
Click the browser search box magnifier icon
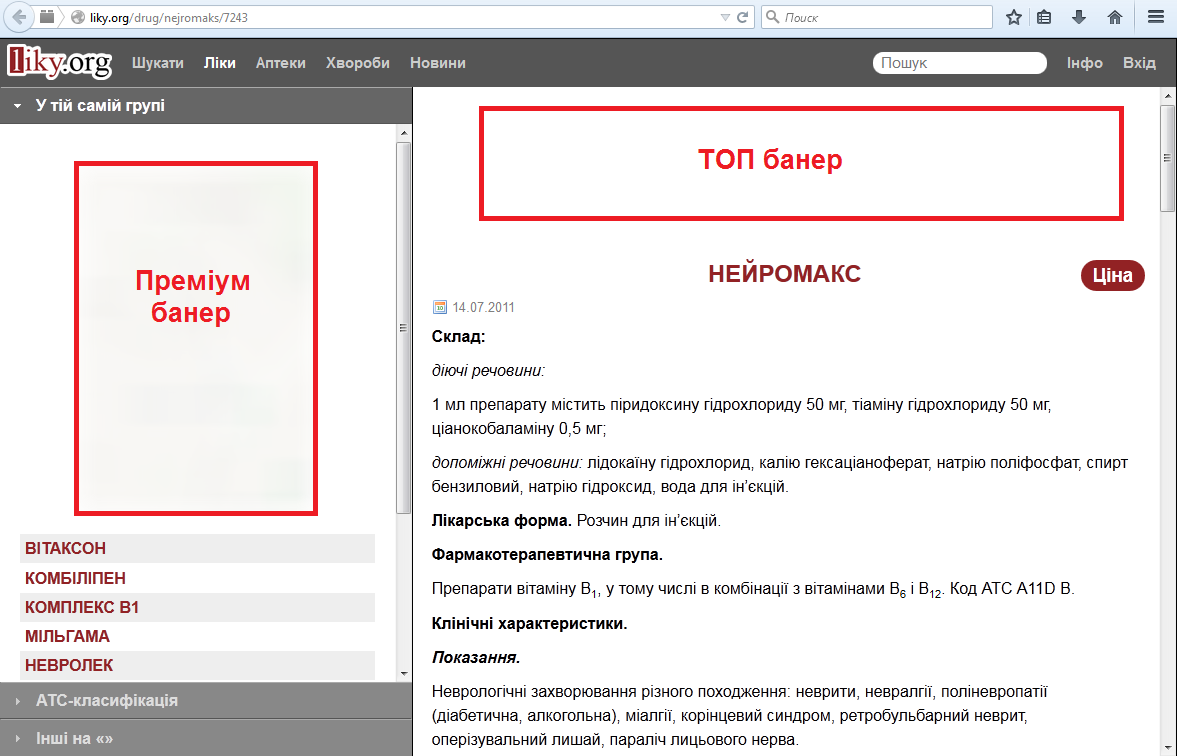click(x=772, y=17)
